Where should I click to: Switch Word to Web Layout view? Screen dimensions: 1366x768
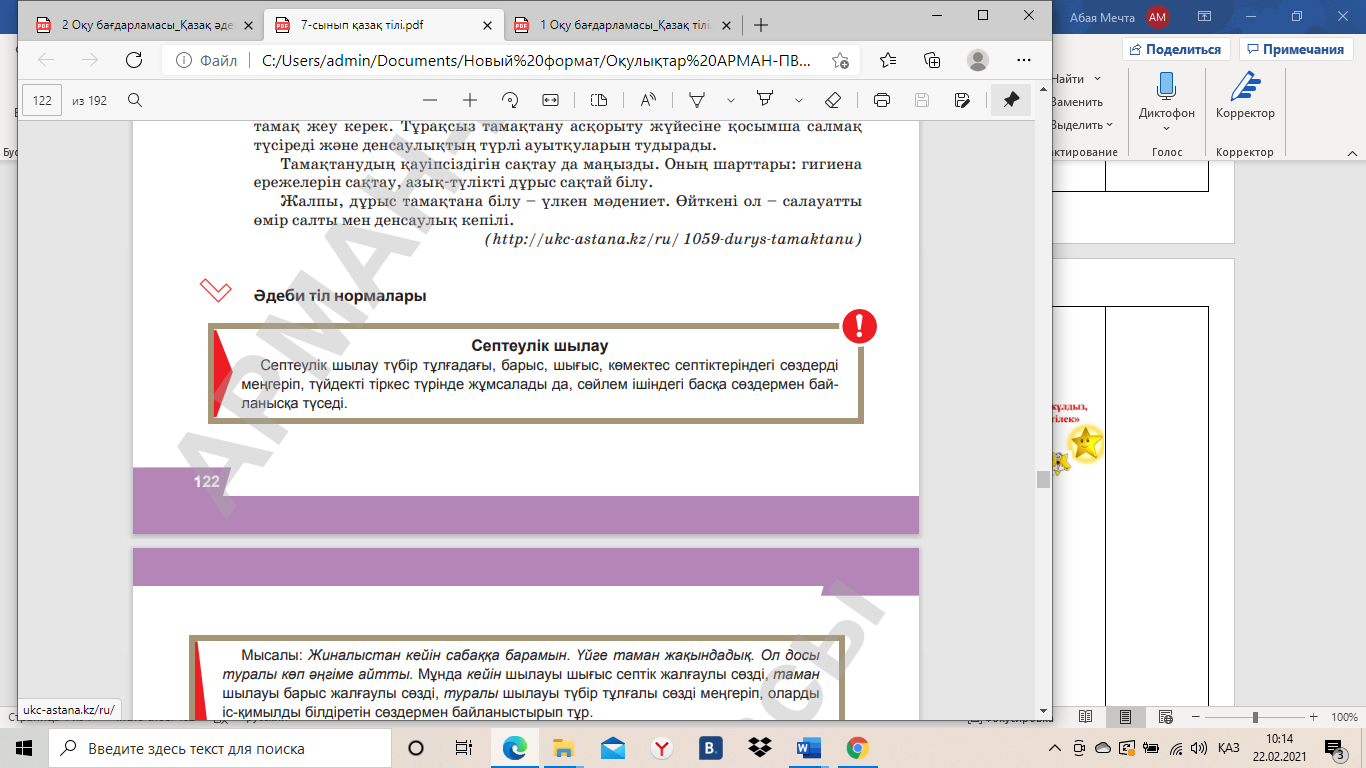1166,716
